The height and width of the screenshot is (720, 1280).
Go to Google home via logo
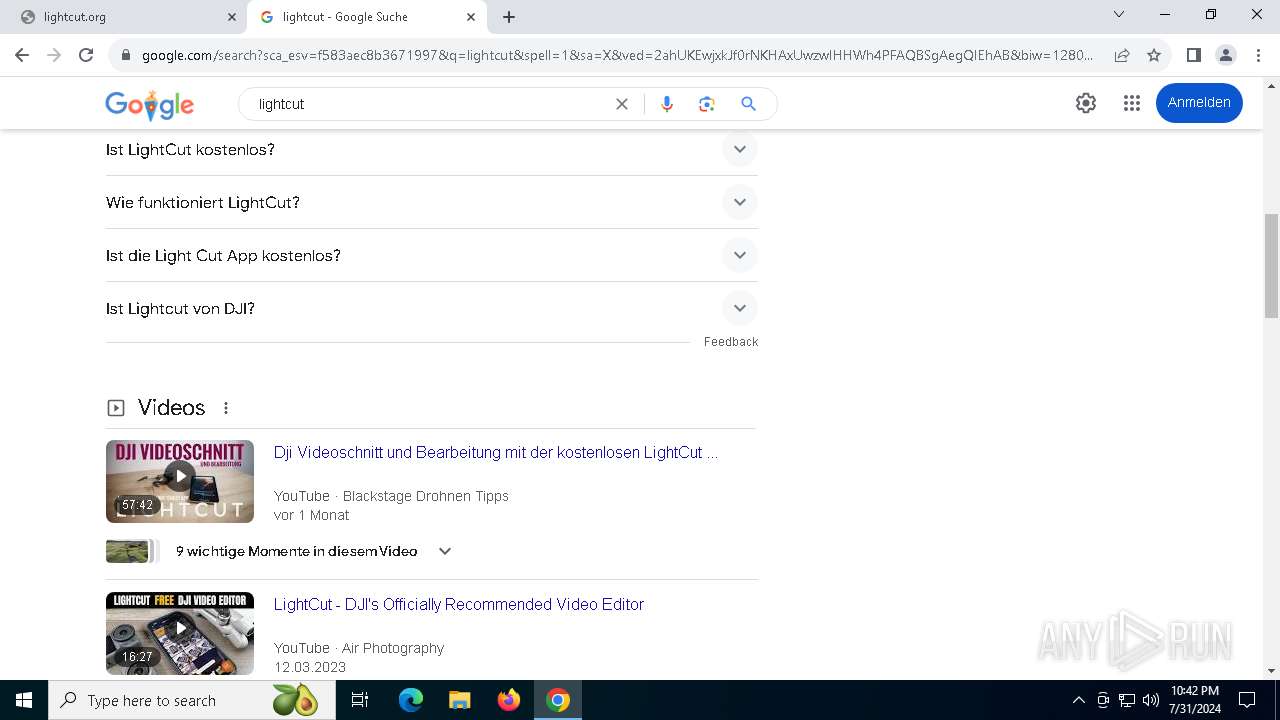pyautogui.click(x=149, y=104)
